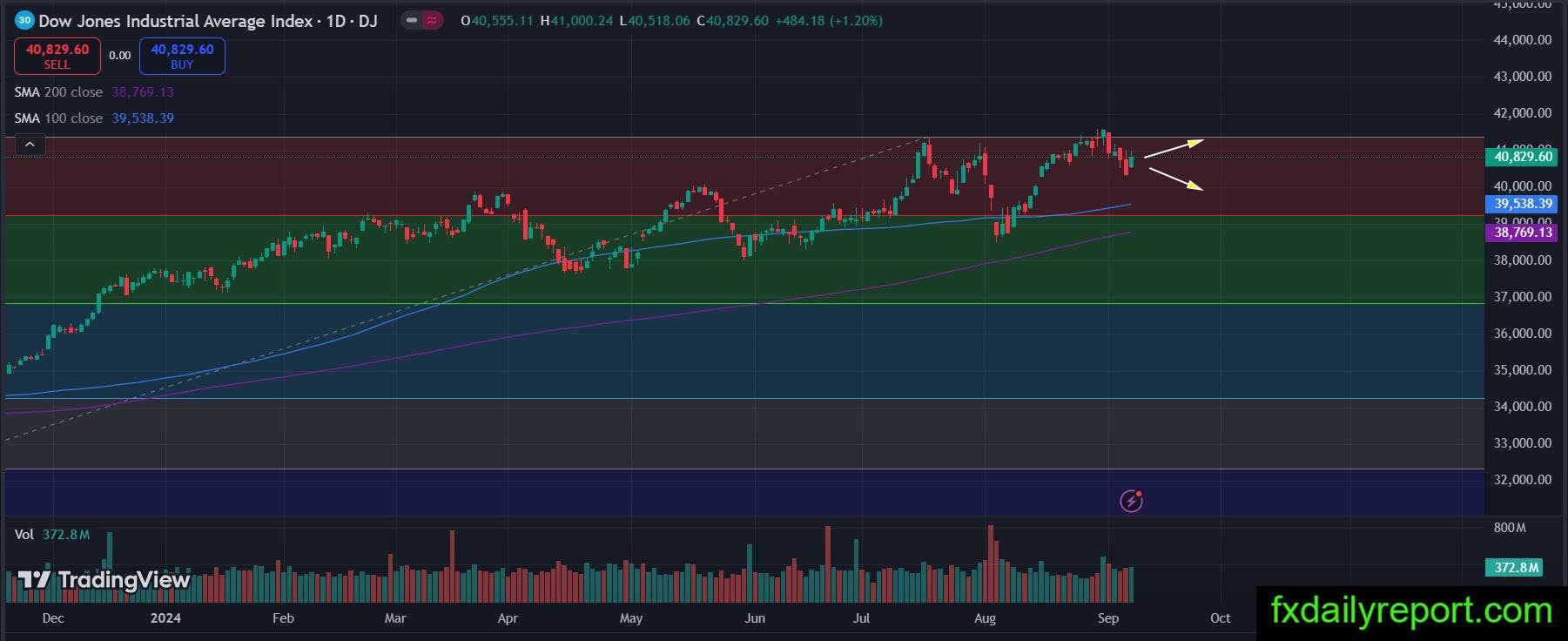Click the open value O40,555.11

pos(496,21)
